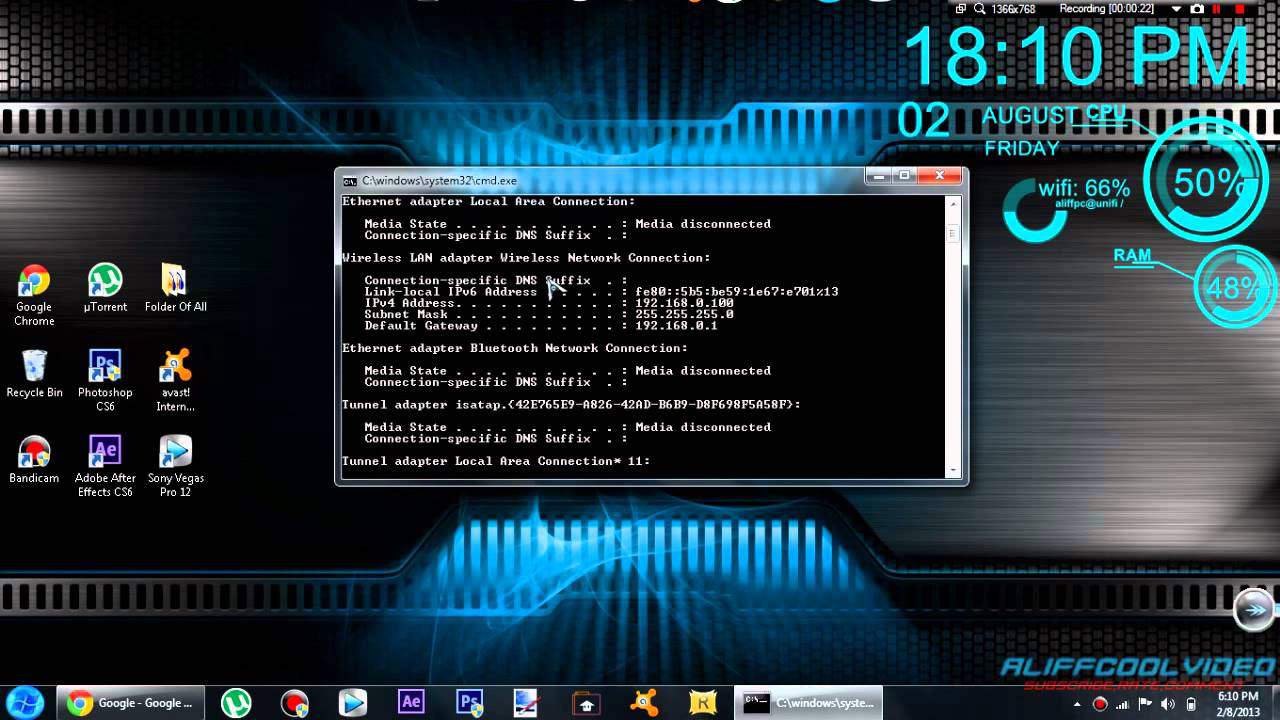Image resolution: width=1280 pixels, height=720 pixels.
Task: Open the cmd.exe title bar system menu
Action: coord(349,181)
